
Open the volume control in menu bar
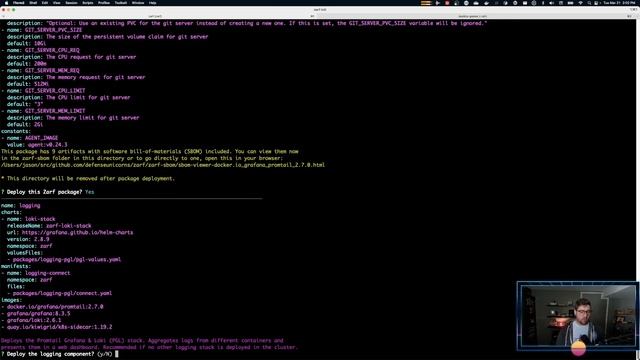coord(551,2)
